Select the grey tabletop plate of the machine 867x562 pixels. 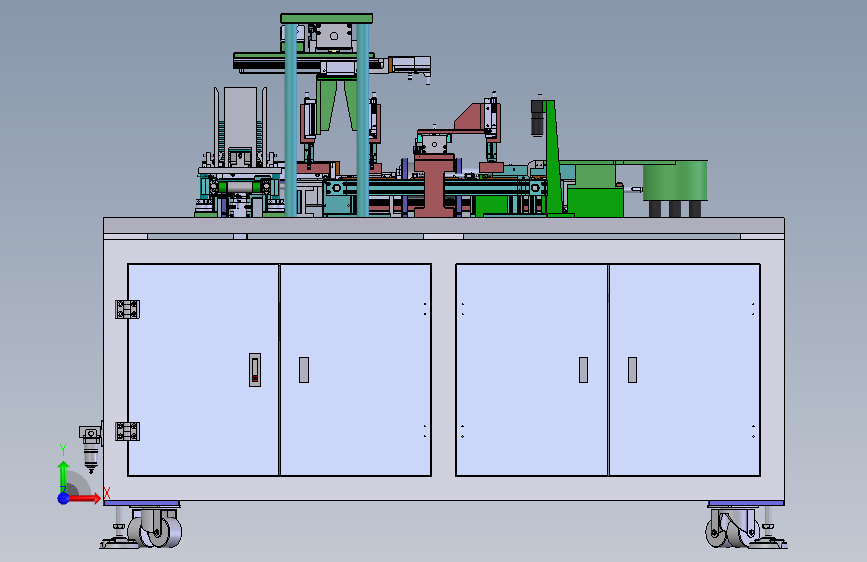[443, 225]
